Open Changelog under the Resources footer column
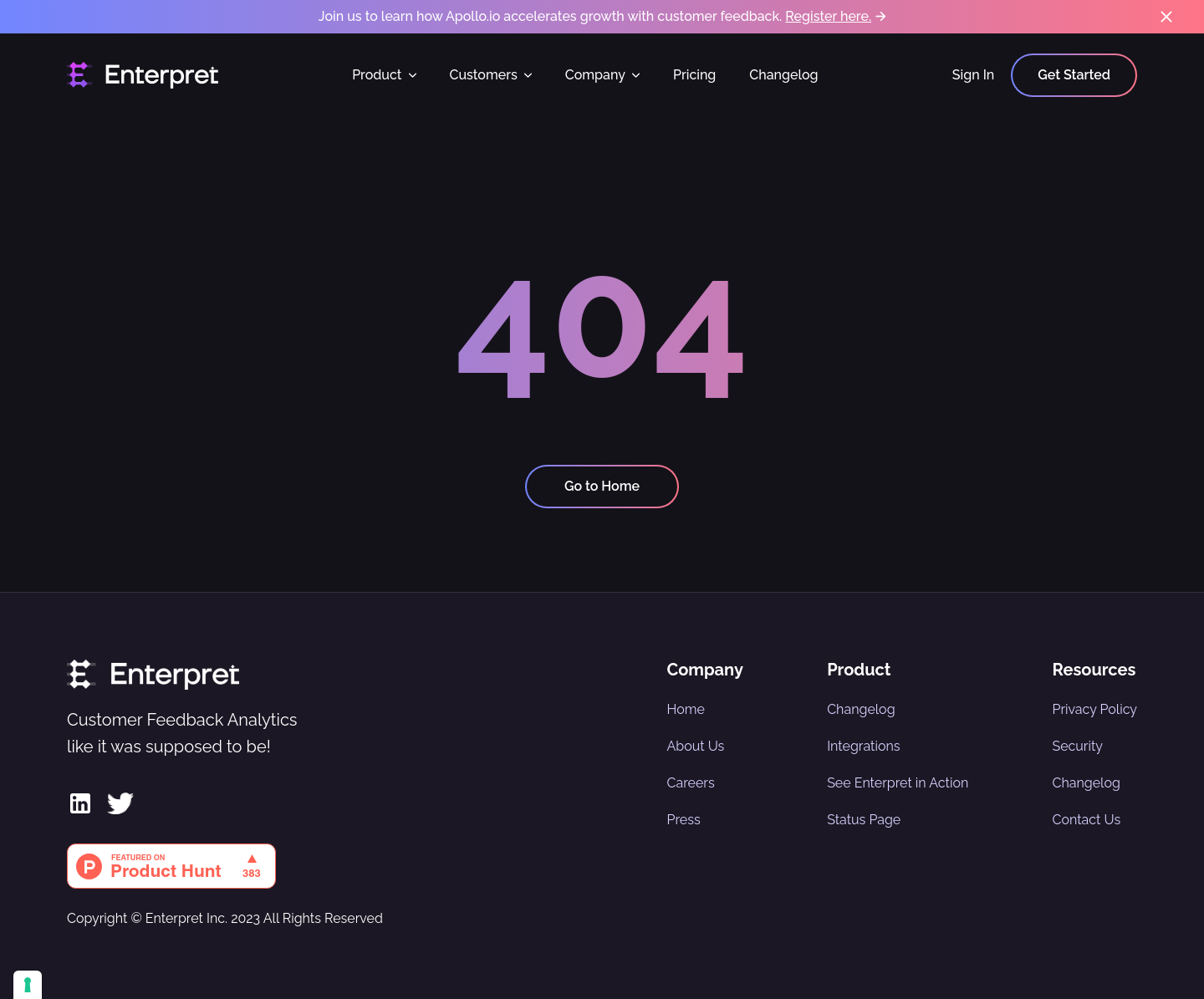The height and width of the screenshot is (999, 1204). pyautogui.click(x=1086, y=782)
